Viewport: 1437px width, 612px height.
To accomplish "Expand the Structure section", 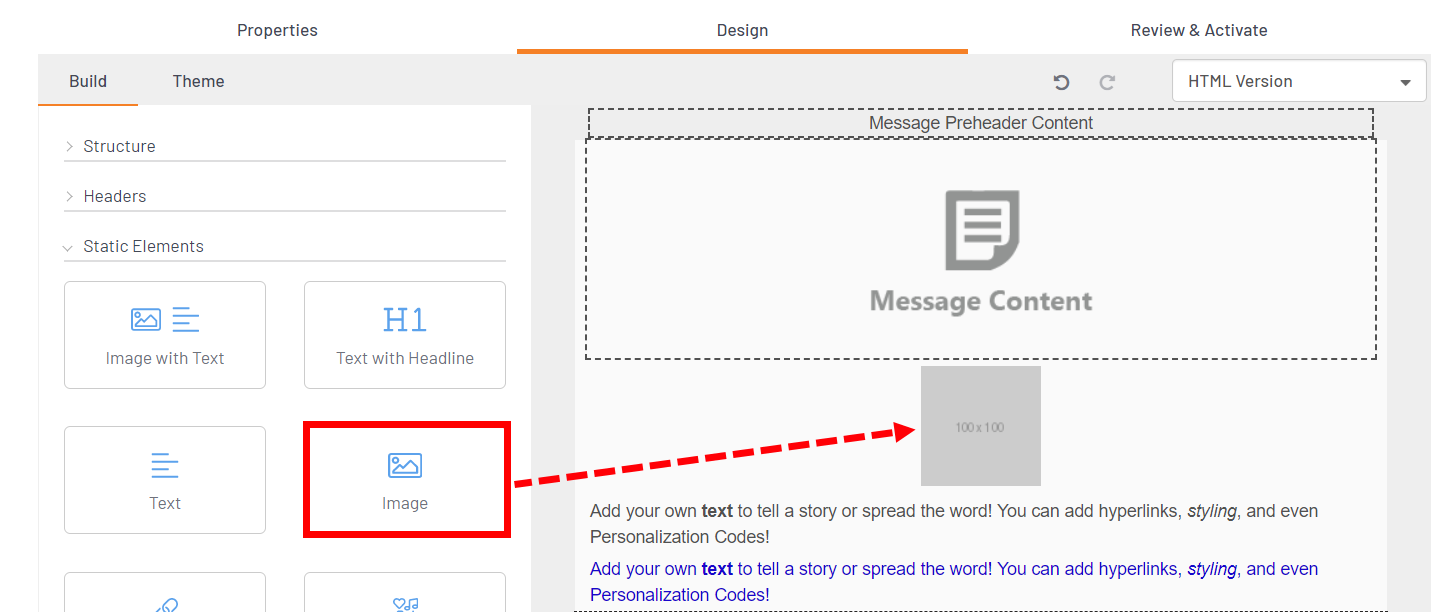I will [119, 146].
